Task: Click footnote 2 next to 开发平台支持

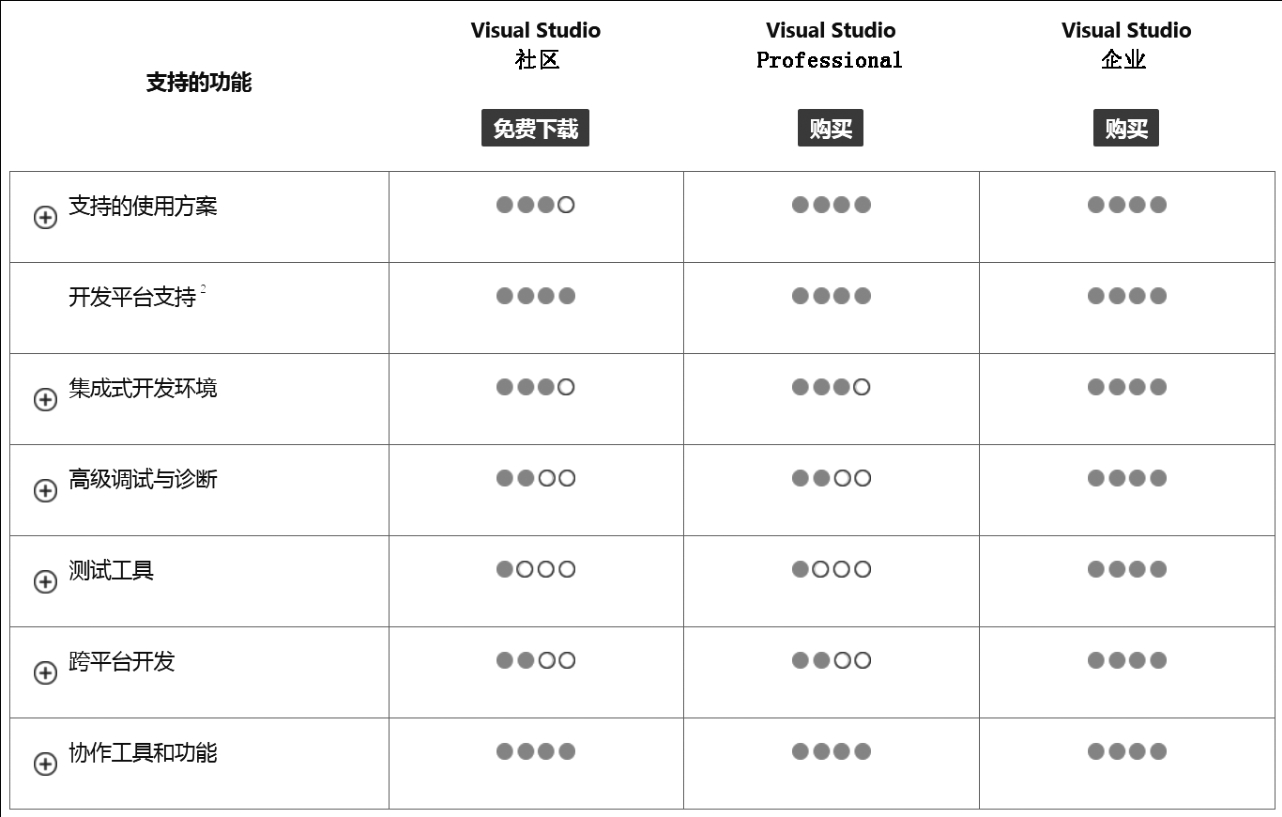Action: 203,289
